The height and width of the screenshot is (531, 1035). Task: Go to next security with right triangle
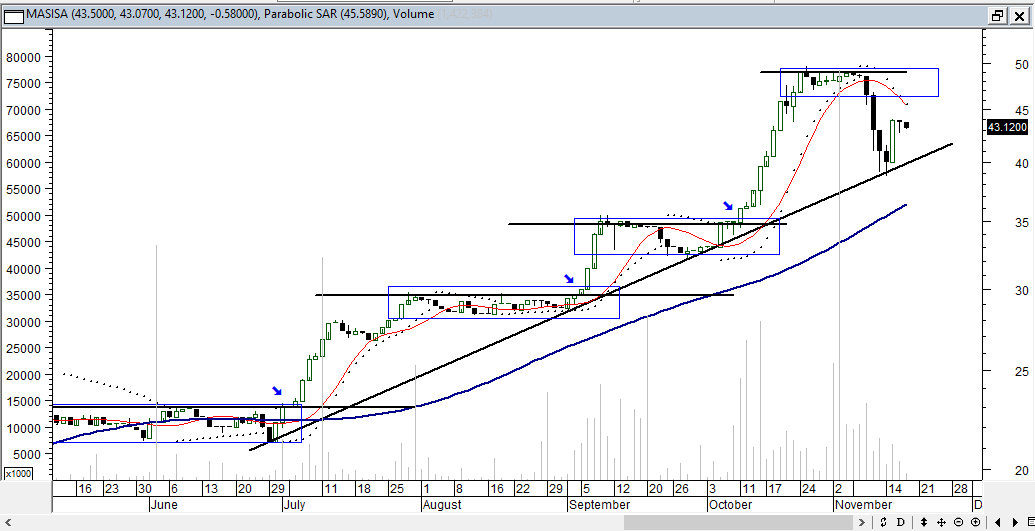(1015, 522)
